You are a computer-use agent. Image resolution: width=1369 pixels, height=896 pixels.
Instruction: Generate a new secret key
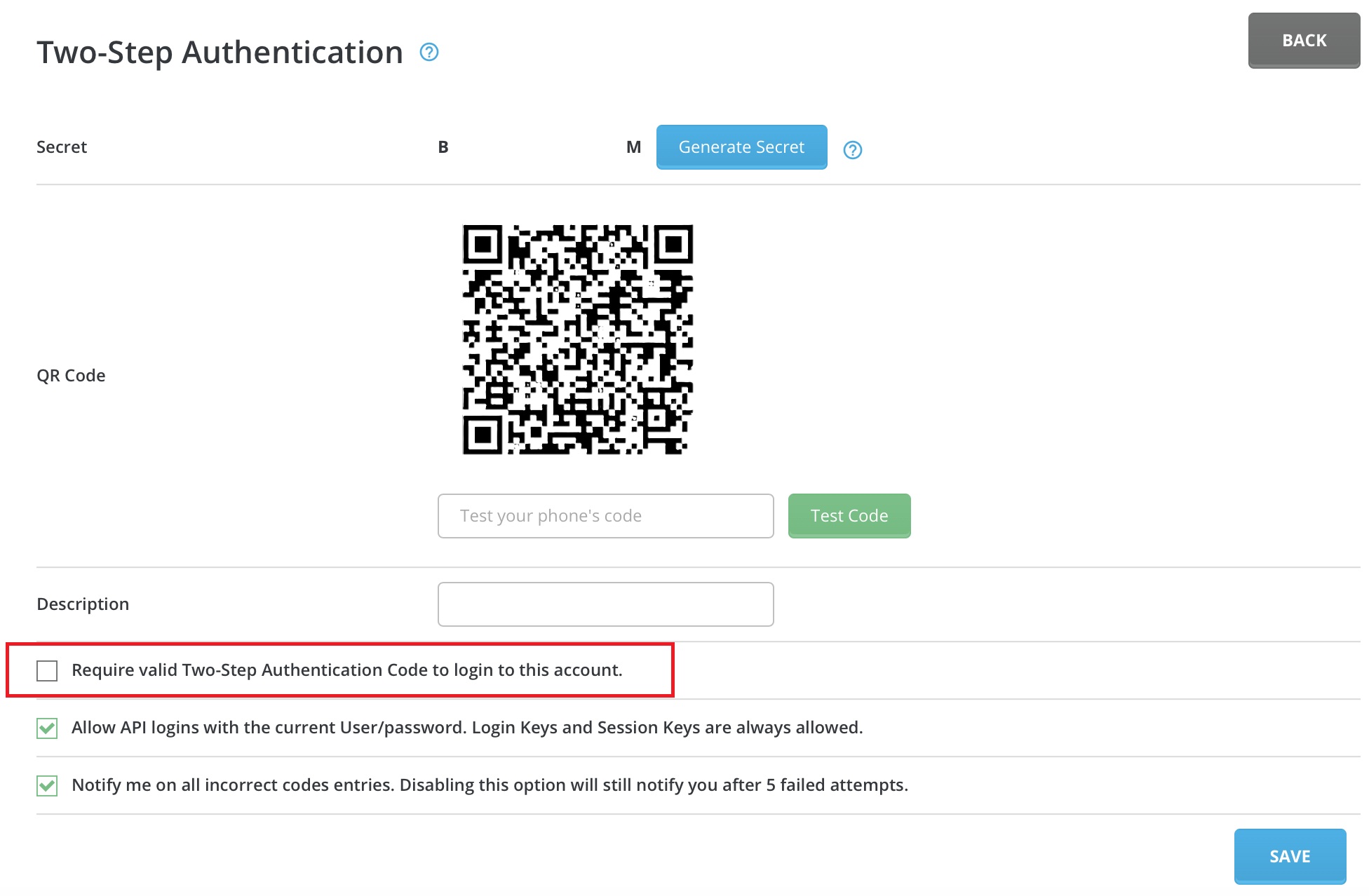click(742, 147)
